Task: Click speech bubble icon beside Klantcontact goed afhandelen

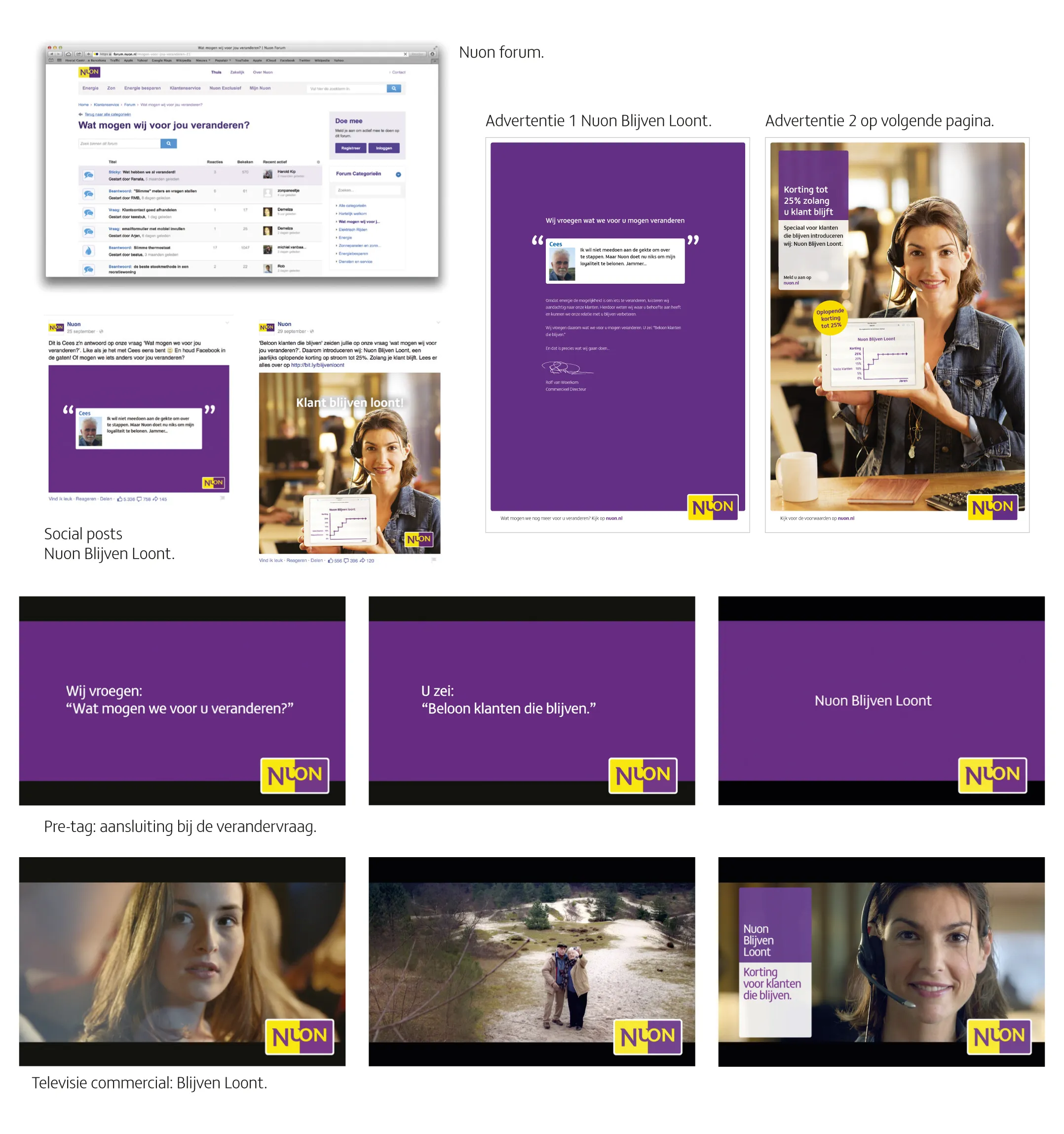Action: tap(88, 213)
